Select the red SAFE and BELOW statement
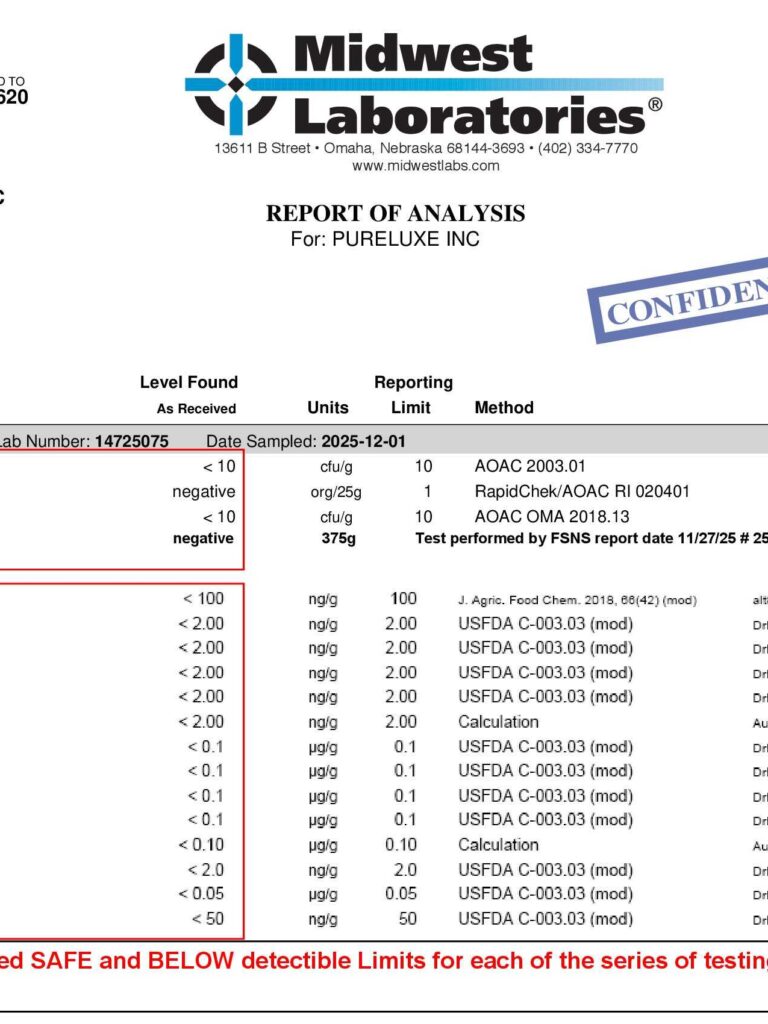The image size is (768, 1024). click(x=384, y=961)
